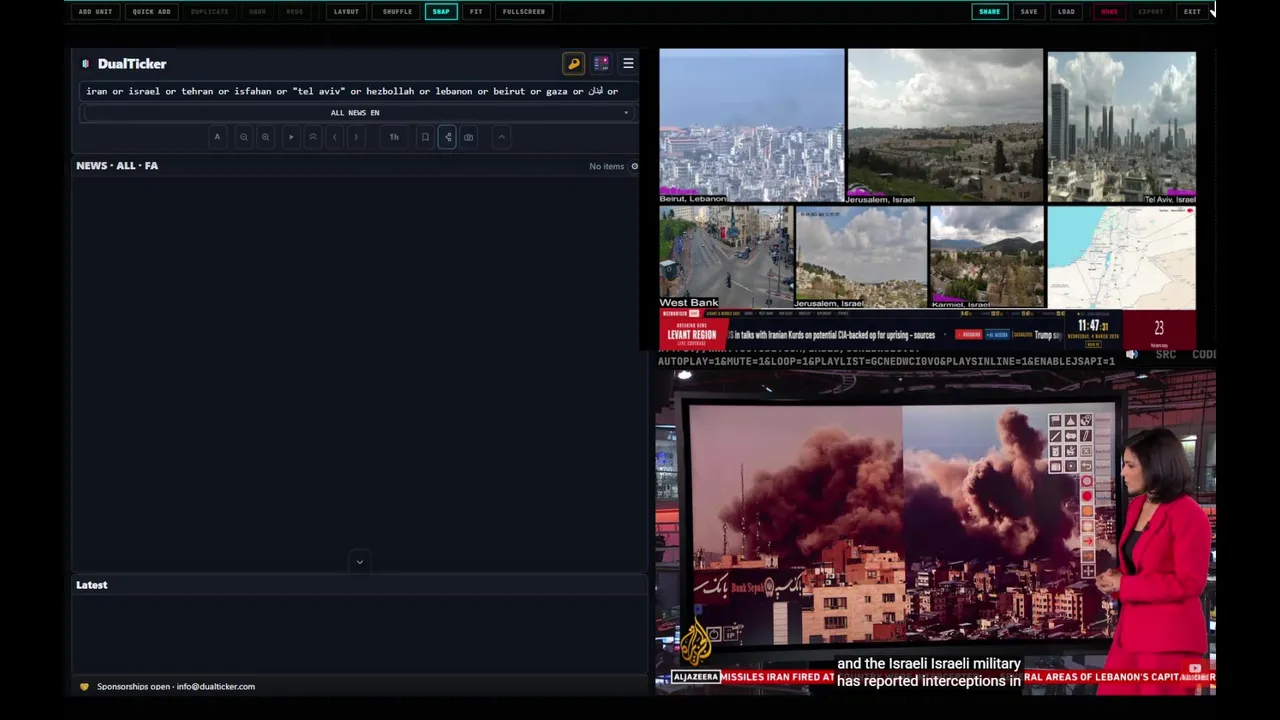This screenshot has height=720, width=1280.
Task: Expand the news list with the down chevron
Action: point(360,562)
